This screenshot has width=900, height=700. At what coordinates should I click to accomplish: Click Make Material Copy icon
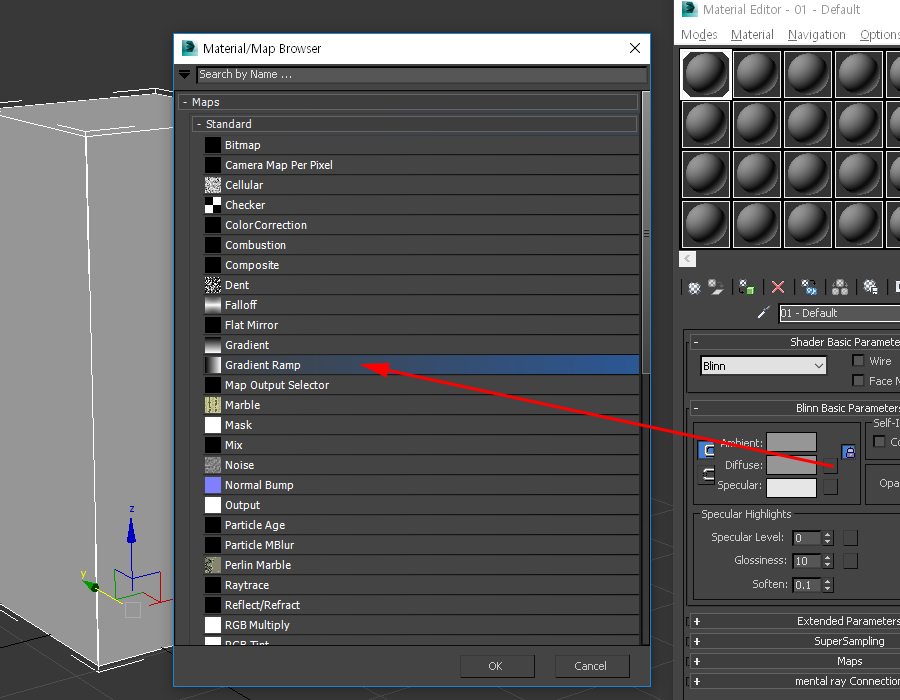pyautogui.click(x=809, y=287)
